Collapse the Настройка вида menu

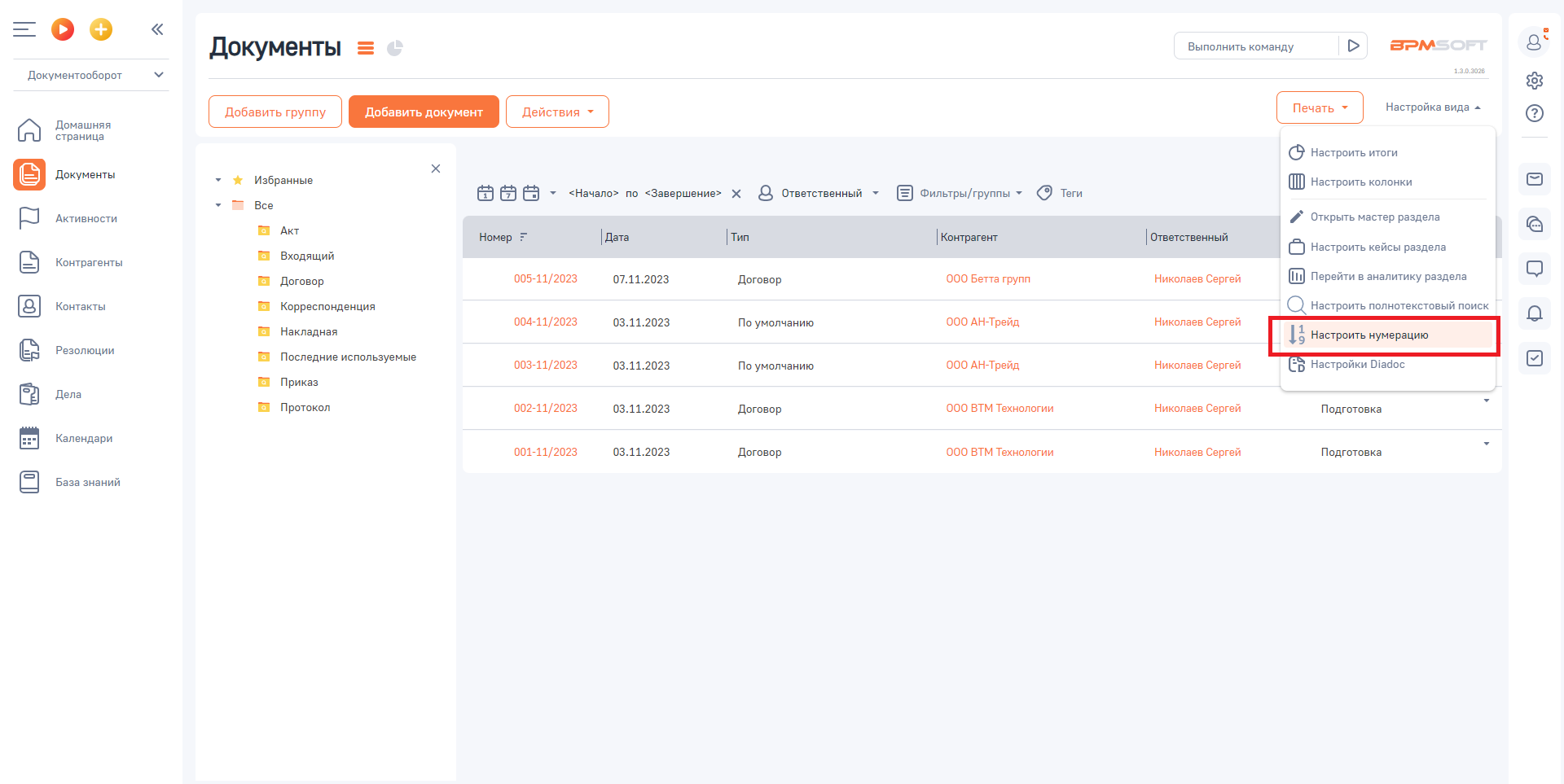pos(1433,107)
